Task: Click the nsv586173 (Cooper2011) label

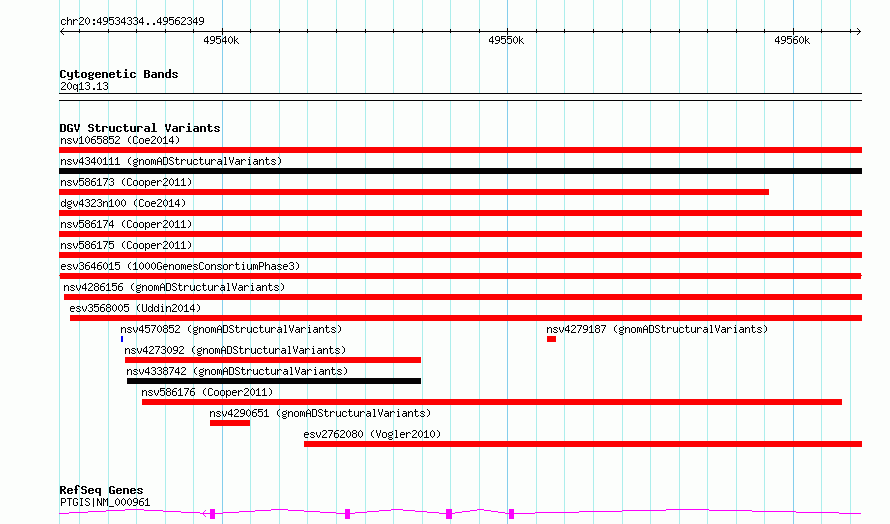Action: pos(126,182)
